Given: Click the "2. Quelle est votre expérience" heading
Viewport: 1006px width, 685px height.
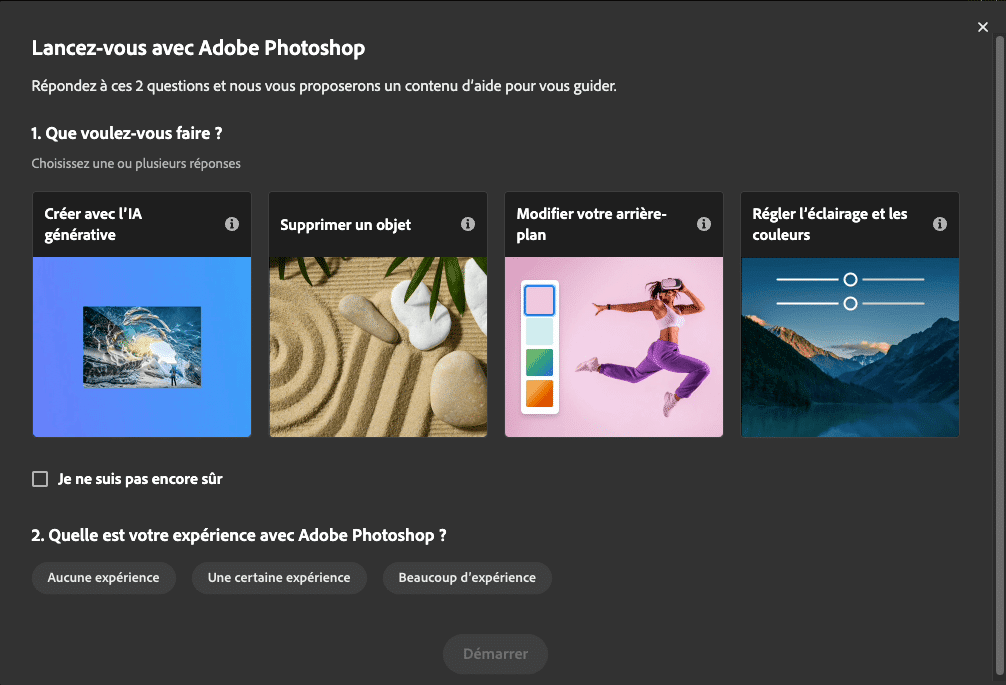Looking at the screenshot, I should tap(239, 536).
